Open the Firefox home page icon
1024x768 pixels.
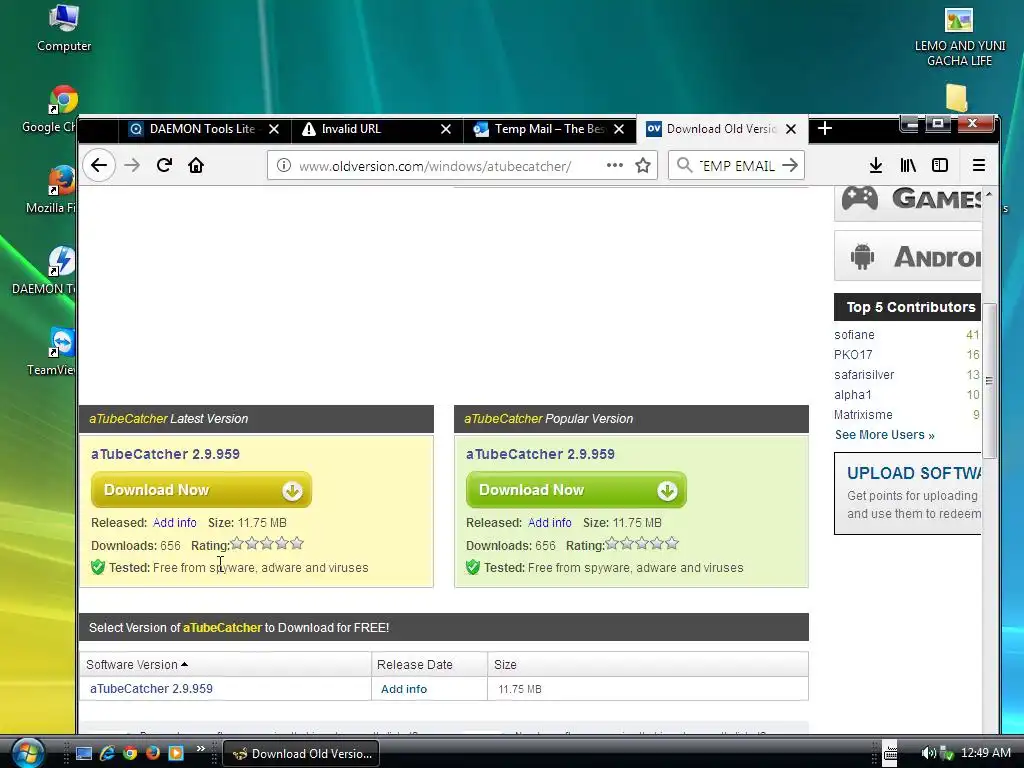[x=196, y=165]
